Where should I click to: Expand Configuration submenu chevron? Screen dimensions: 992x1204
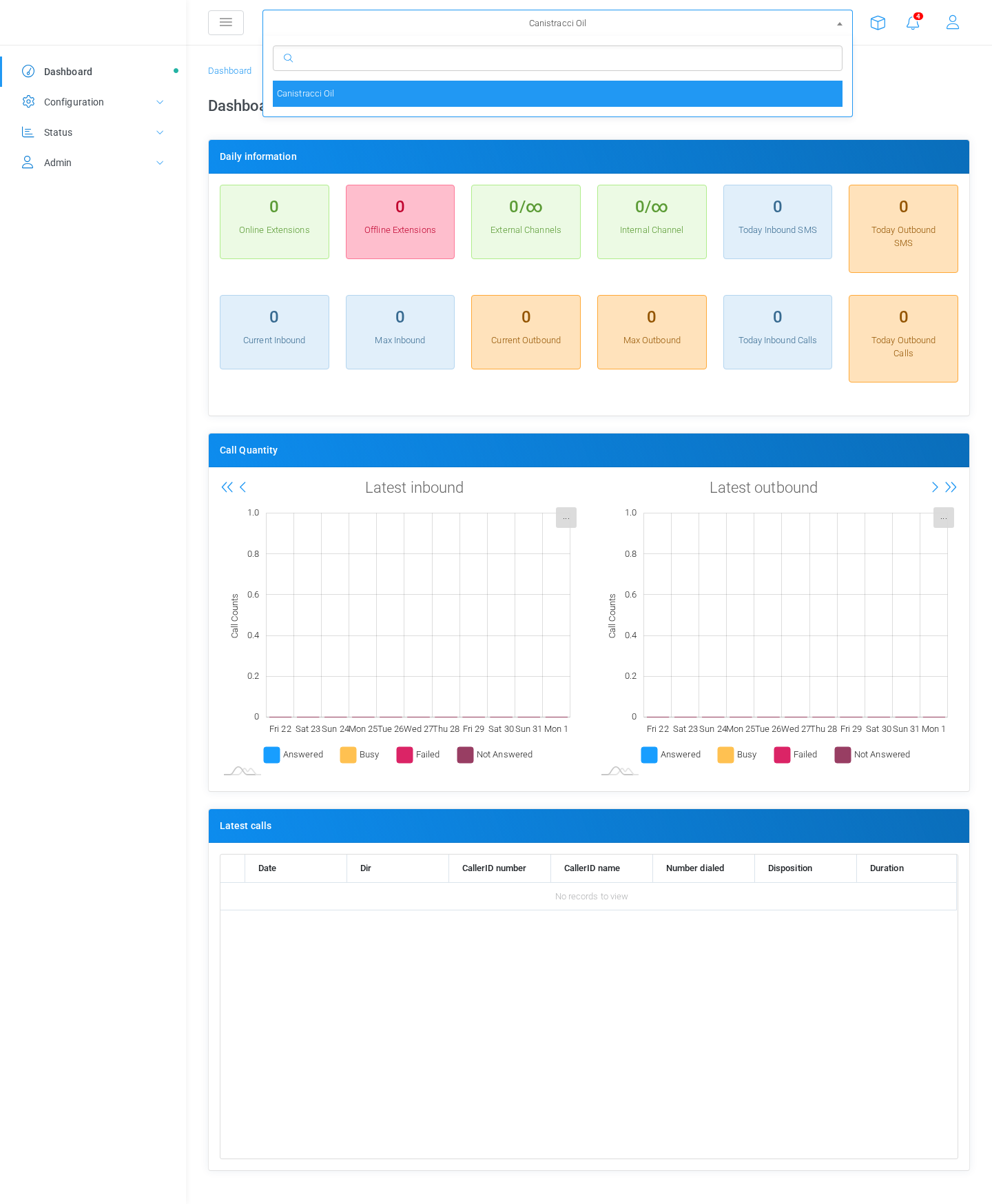coord(160,102)
